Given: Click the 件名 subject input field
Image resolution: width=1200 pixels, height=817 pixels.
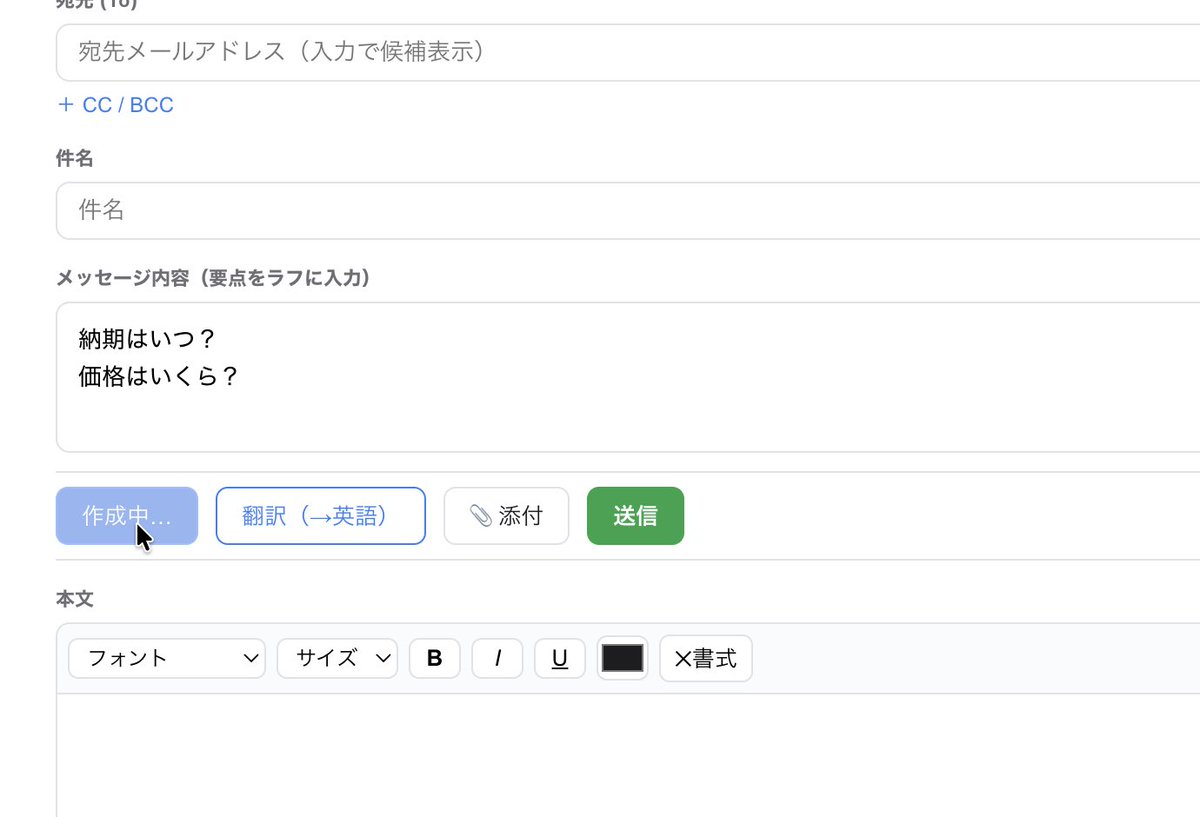Looking at the screenshot, I should (x=628, y=210).
